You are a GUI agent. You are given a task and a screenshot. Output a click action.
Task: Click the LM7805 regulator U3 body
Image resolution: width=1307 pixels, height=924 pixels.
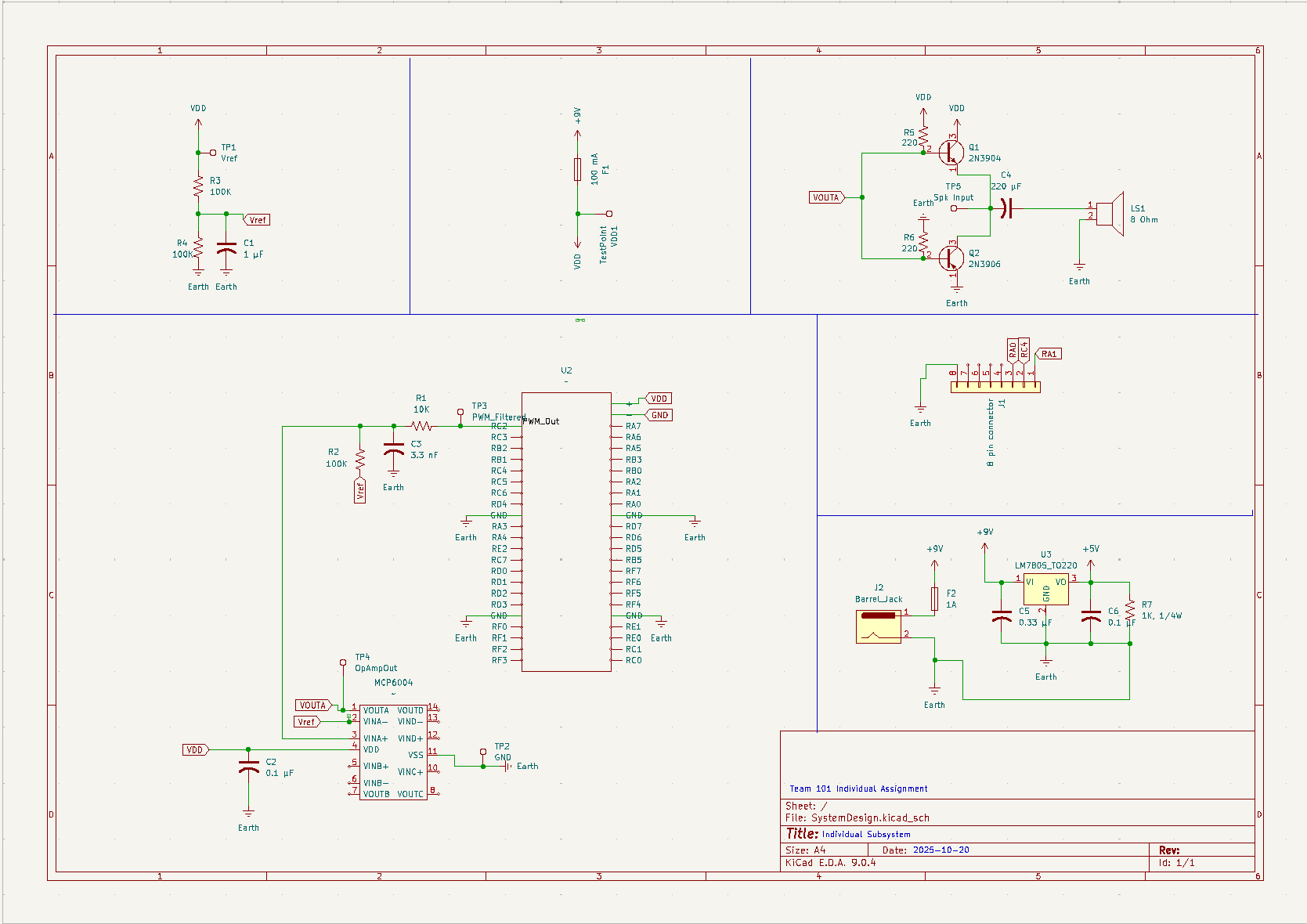(x=1045, y=589)
